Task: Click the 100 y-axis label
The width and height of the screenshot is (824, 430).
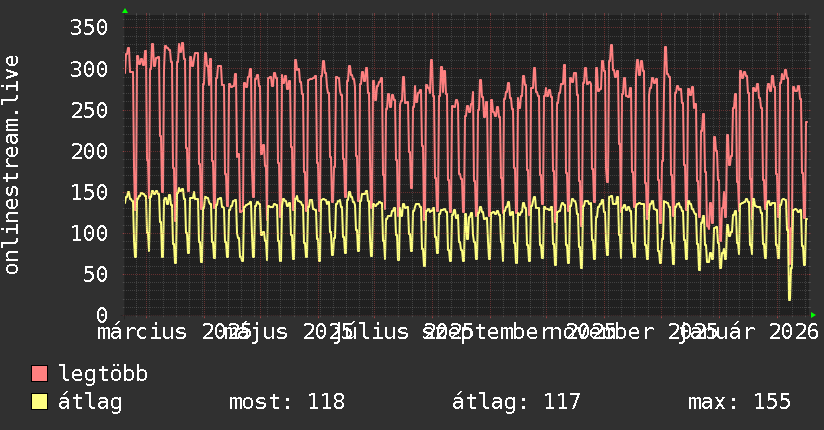Action: click(x=89, y=233)
